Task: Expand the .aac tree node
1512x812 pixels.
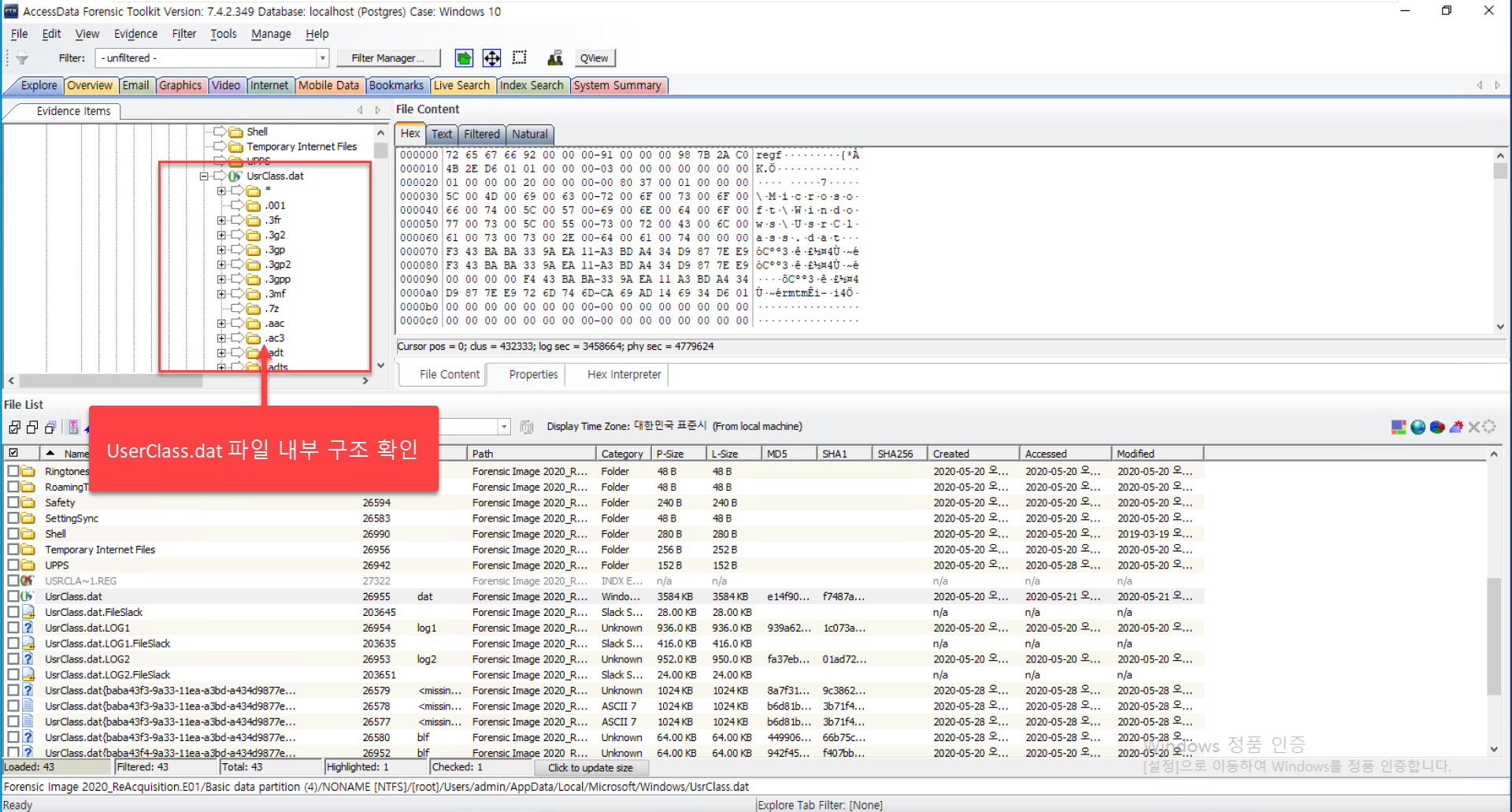Action: coord(221,324)
